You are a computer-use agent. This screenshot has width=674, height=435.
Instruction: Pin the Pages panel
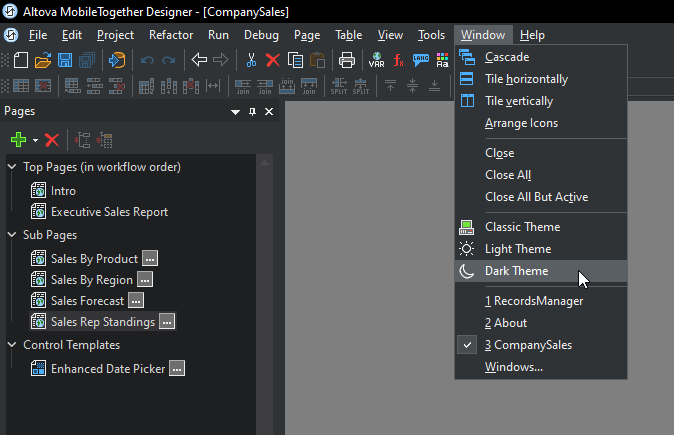[x=252, y=112]
